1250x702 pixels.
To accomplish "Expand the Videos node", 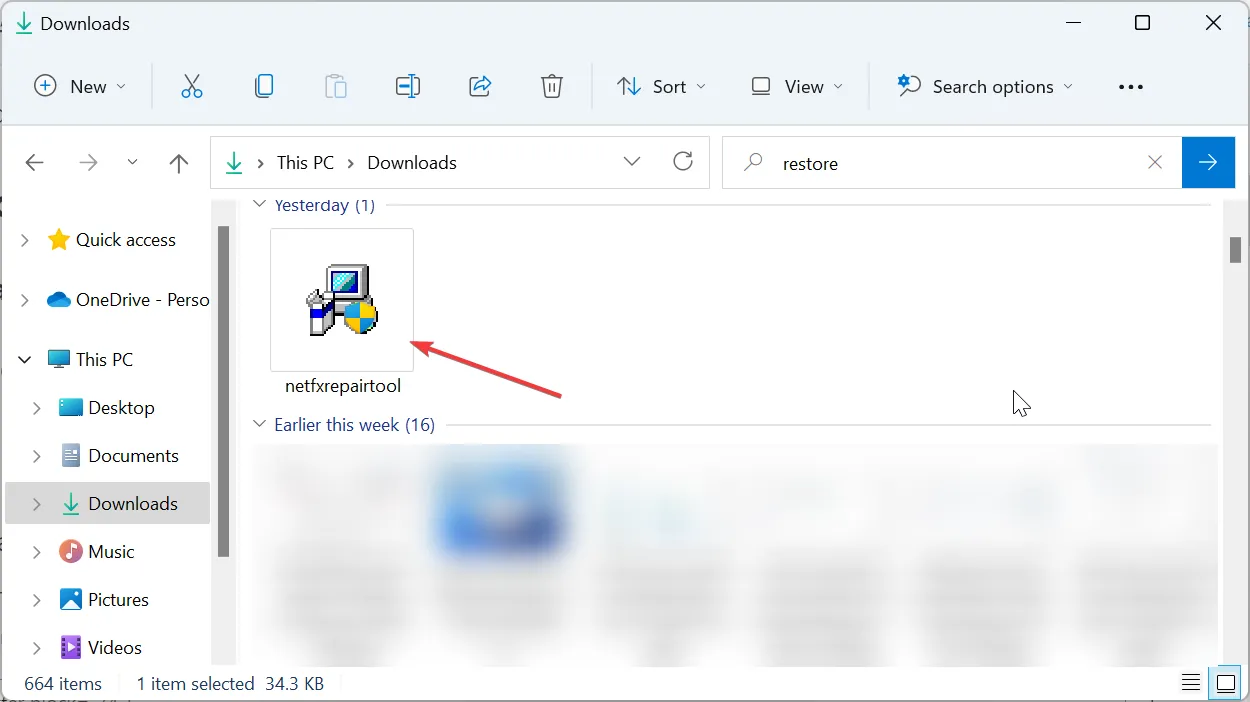I will click(36, 648).
